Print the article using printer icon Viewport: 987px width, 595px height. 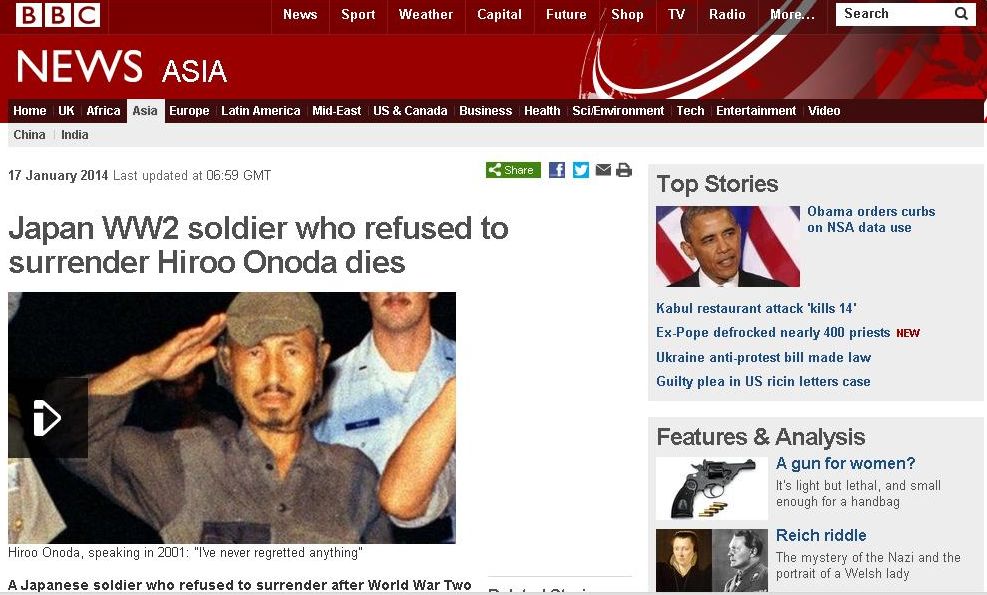tap(624, 170)
